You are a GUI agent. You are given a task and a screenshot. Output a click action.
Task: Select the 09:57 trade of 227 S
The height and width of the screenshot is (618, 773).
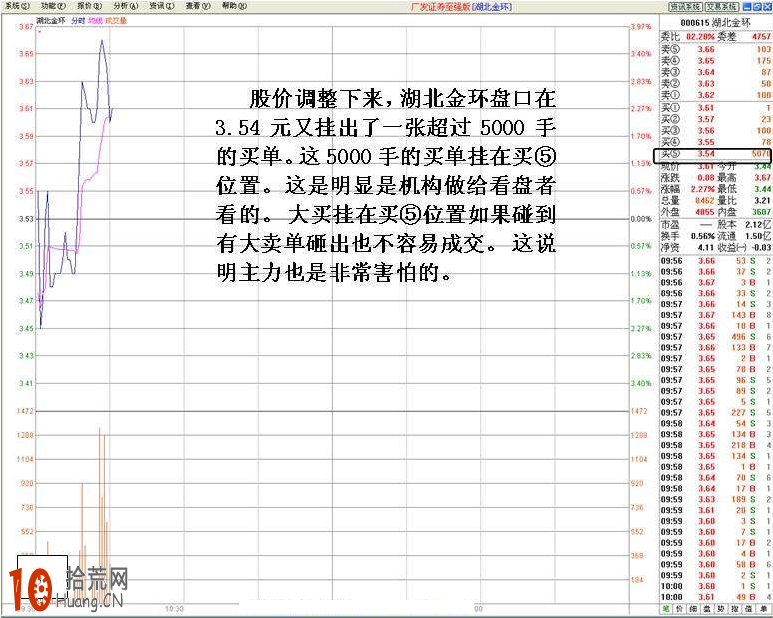(x=716, y=412)
